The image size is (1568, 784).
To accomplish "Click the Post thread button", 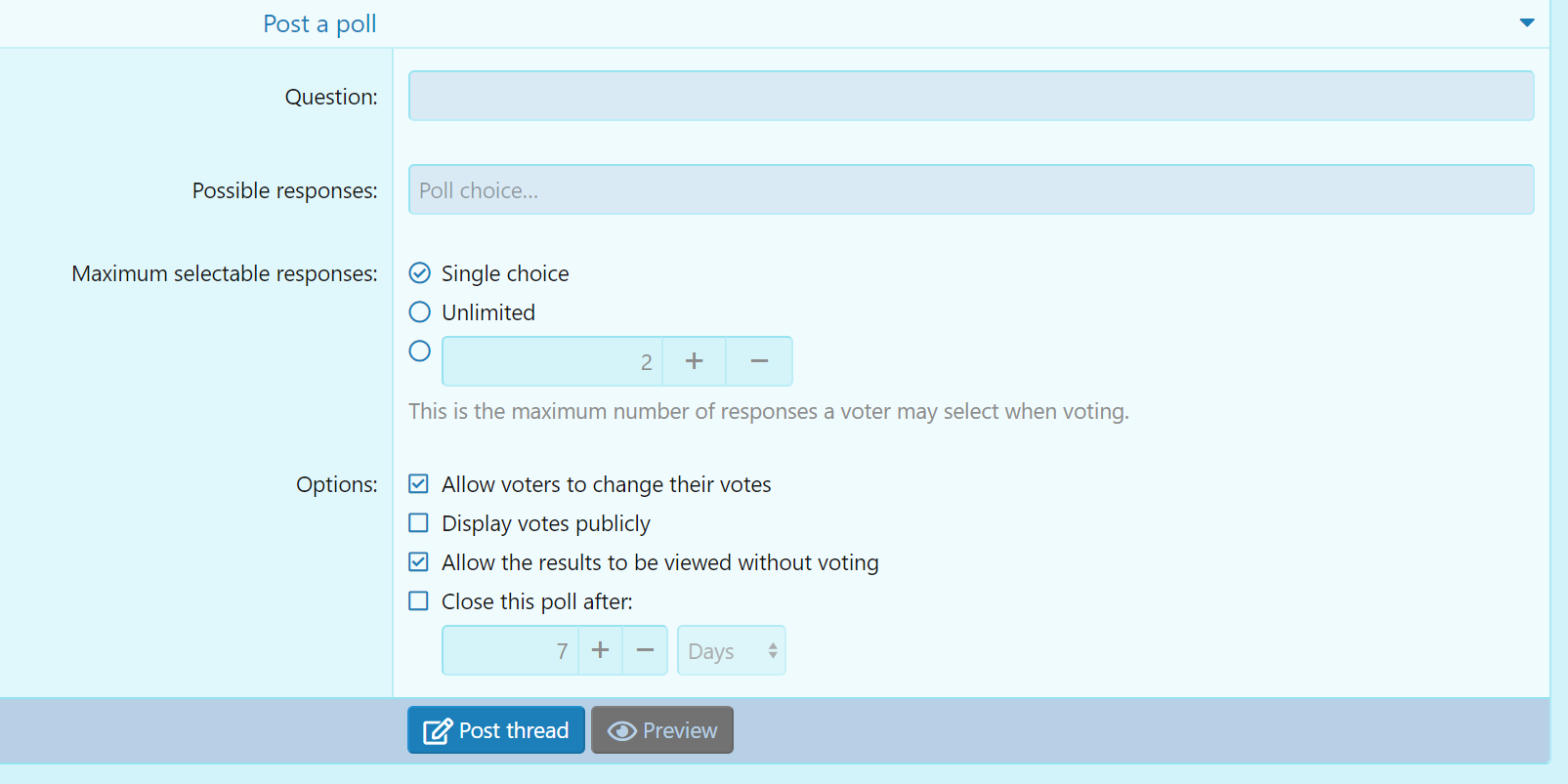I will [x=496, y=730].
